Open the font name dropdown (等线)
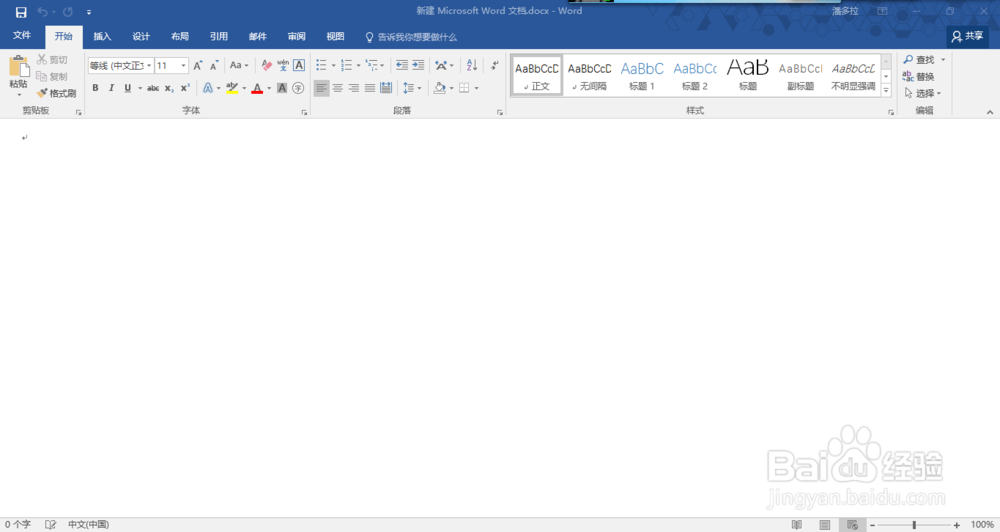This screenshot has height=532, width=1000. 149,66
